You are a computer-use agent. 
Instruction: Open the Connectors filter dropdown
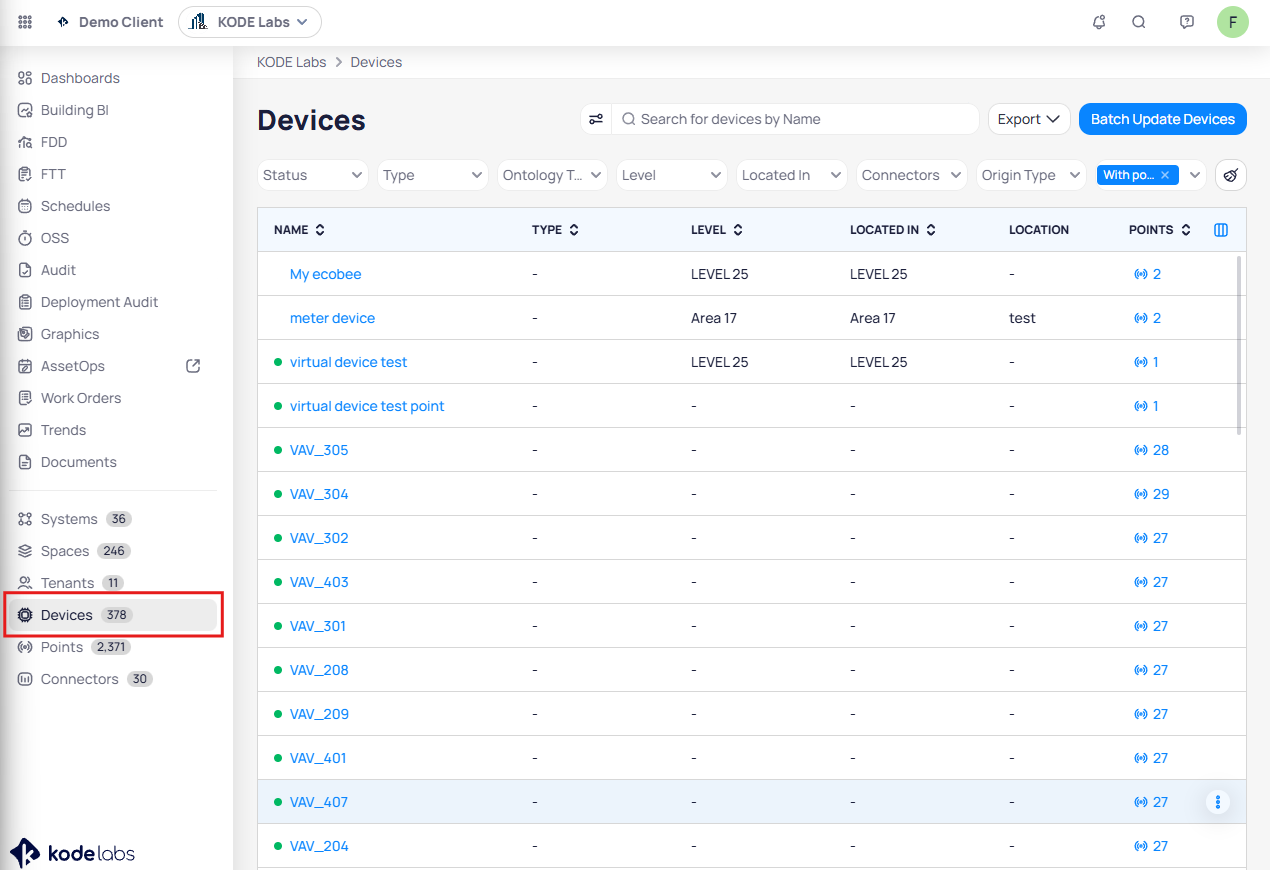click(912, 175)
